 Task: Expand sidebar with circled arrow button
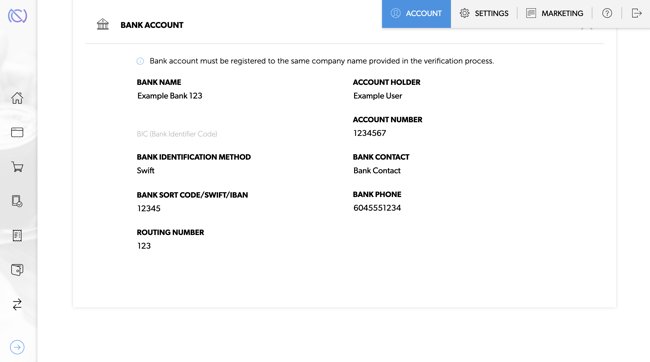17,347
